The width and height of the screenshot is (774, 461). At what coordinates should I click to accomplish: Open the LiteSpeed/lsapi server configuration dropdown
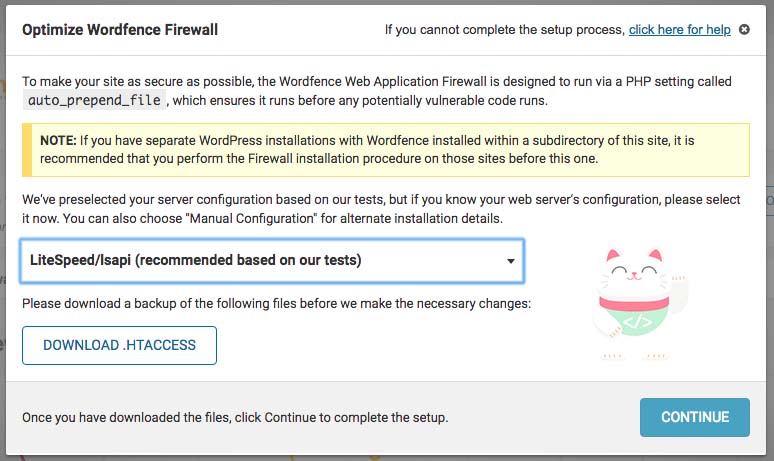point(272,261)
